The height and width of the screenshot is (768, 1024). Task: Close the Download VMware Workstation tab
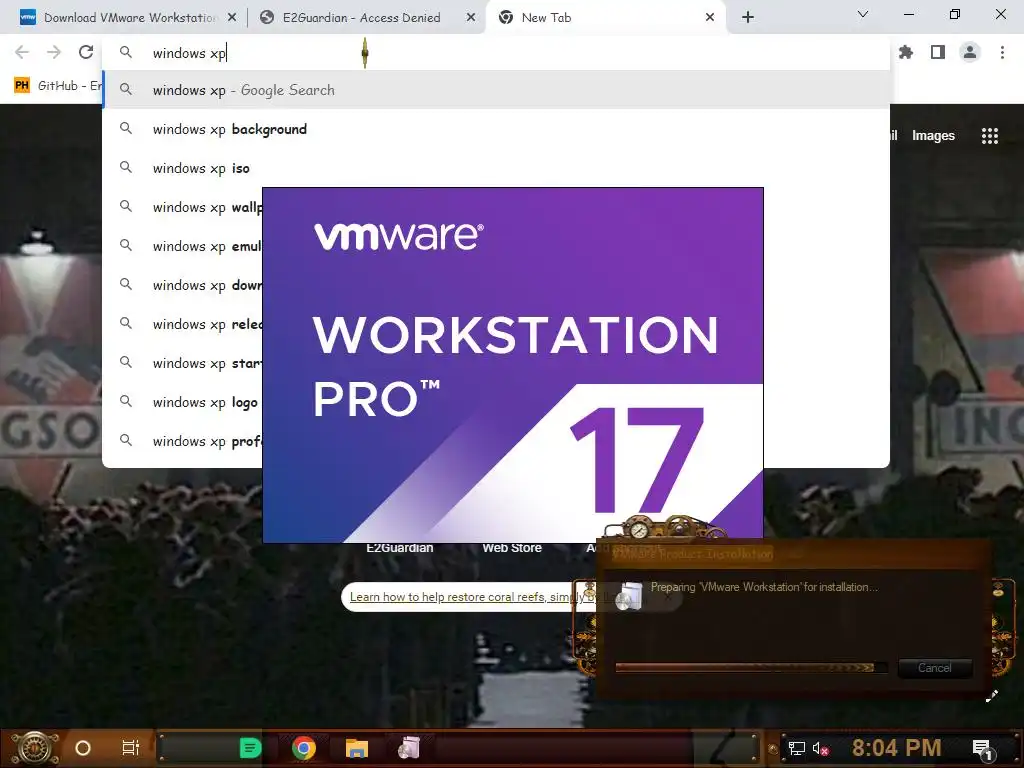click(x=232, y=18)
